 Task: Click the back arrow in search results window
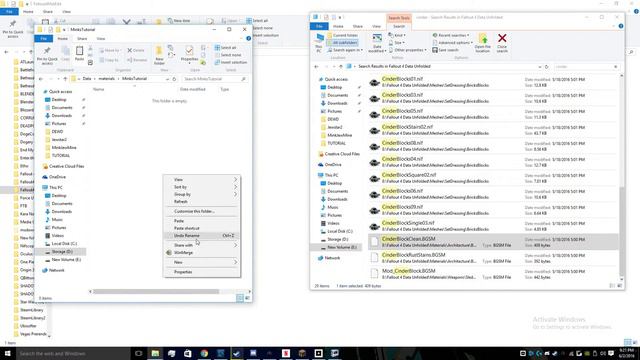(x=317, y=67)
